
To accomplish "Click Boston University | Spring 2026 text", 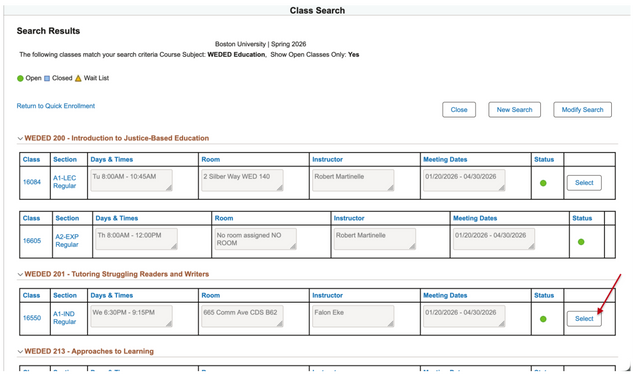I will coord(260,44).
